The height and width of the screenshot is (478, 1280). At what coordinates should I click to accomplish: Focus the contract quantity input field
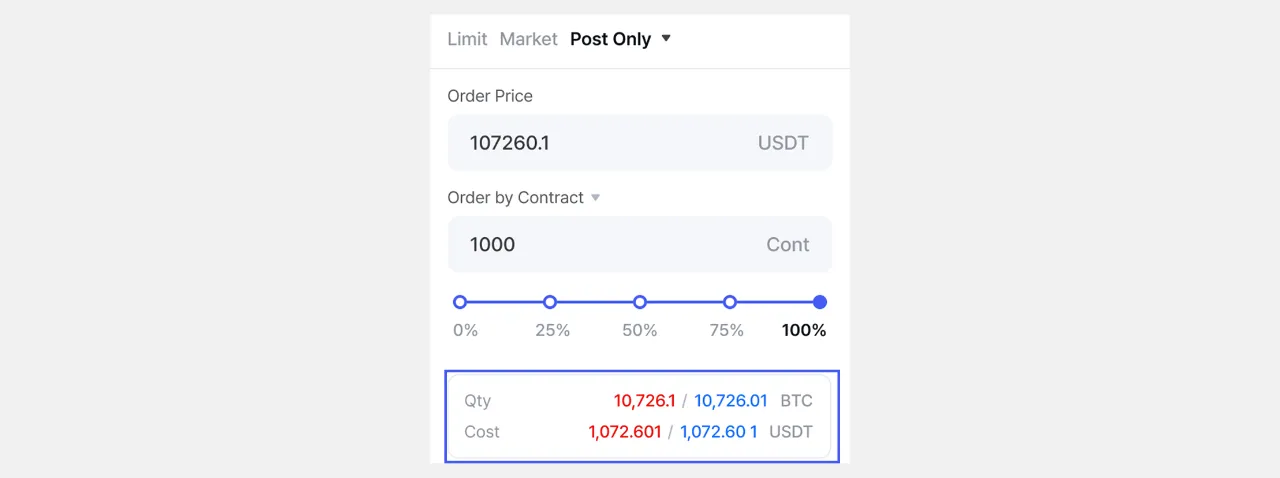point(600,244)
